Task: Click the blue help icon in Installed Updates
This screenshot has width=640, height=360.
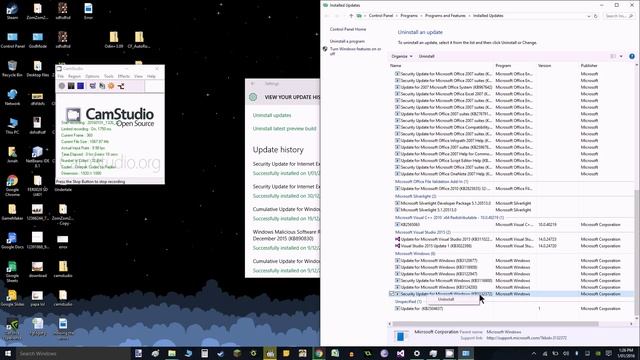Action: click(632, 56)
